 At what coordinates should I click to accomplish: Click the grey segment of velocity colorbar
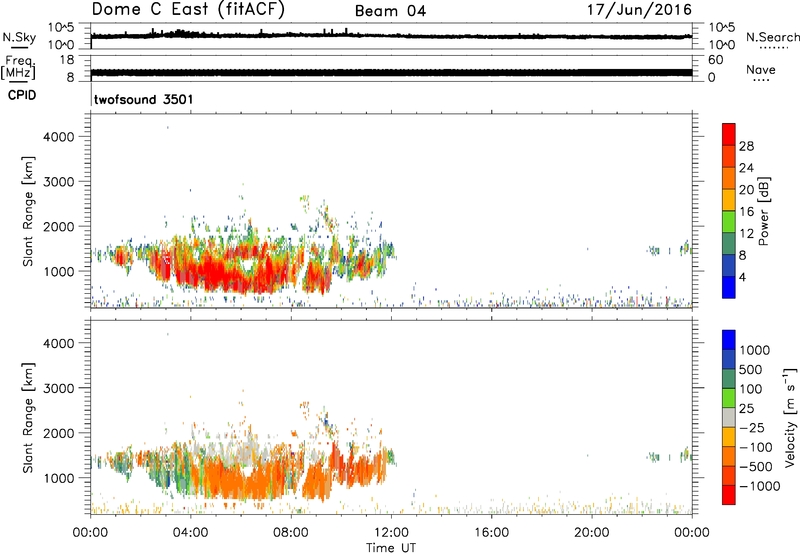729,418
